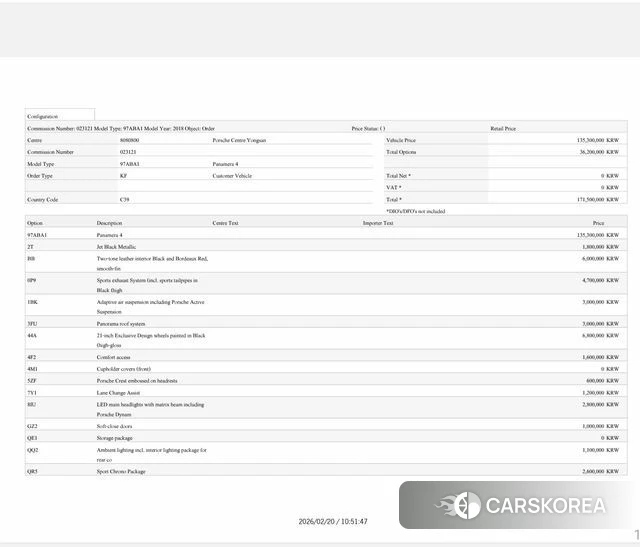Select 'Porsche Crest embossed on headrests'
This screenshot has height=547, width=640.
pyautogui.click(x=137, y=381)
